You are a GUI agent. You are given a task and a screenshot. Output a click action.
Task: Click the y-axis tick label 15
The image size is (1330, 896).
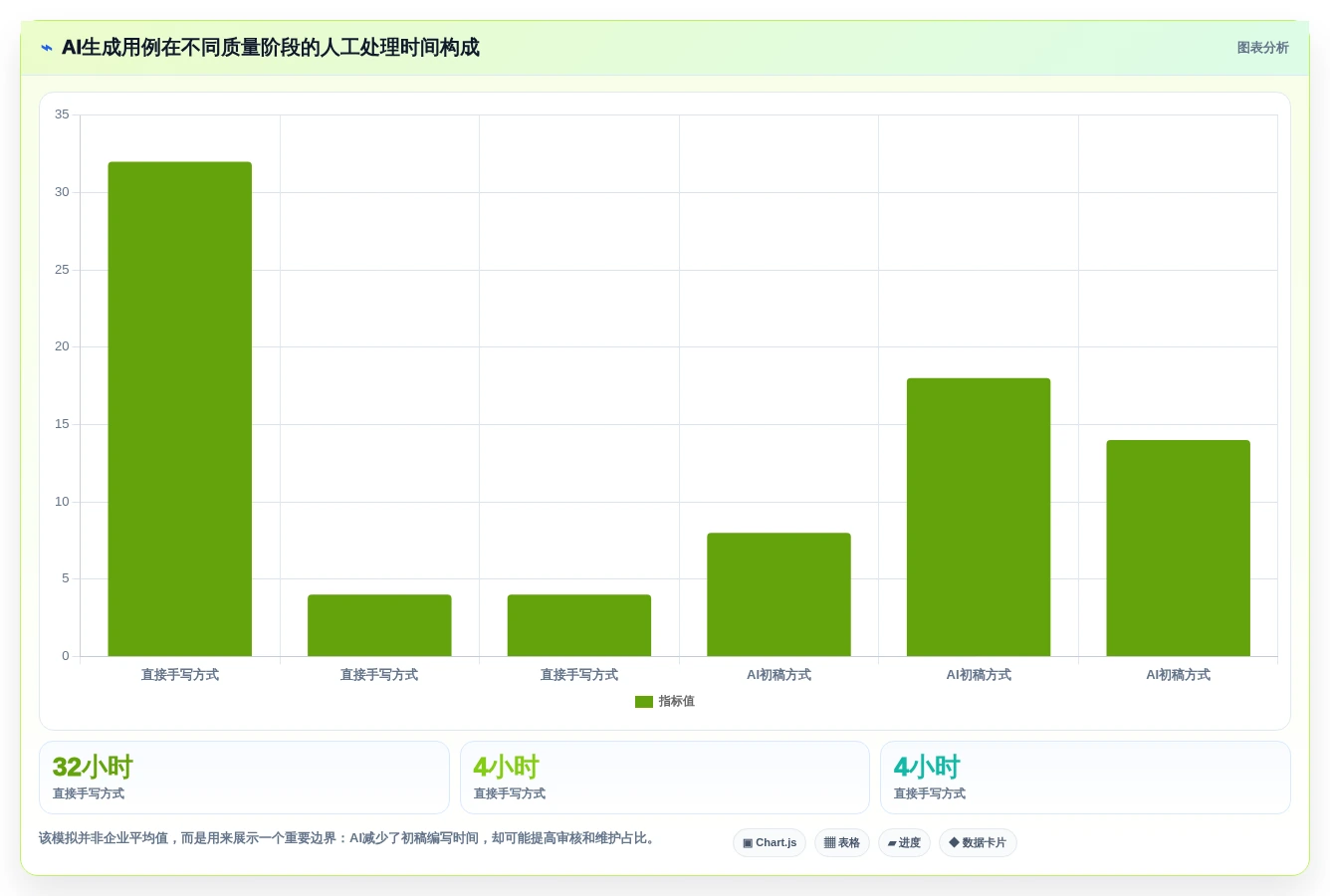pos(62,424)
